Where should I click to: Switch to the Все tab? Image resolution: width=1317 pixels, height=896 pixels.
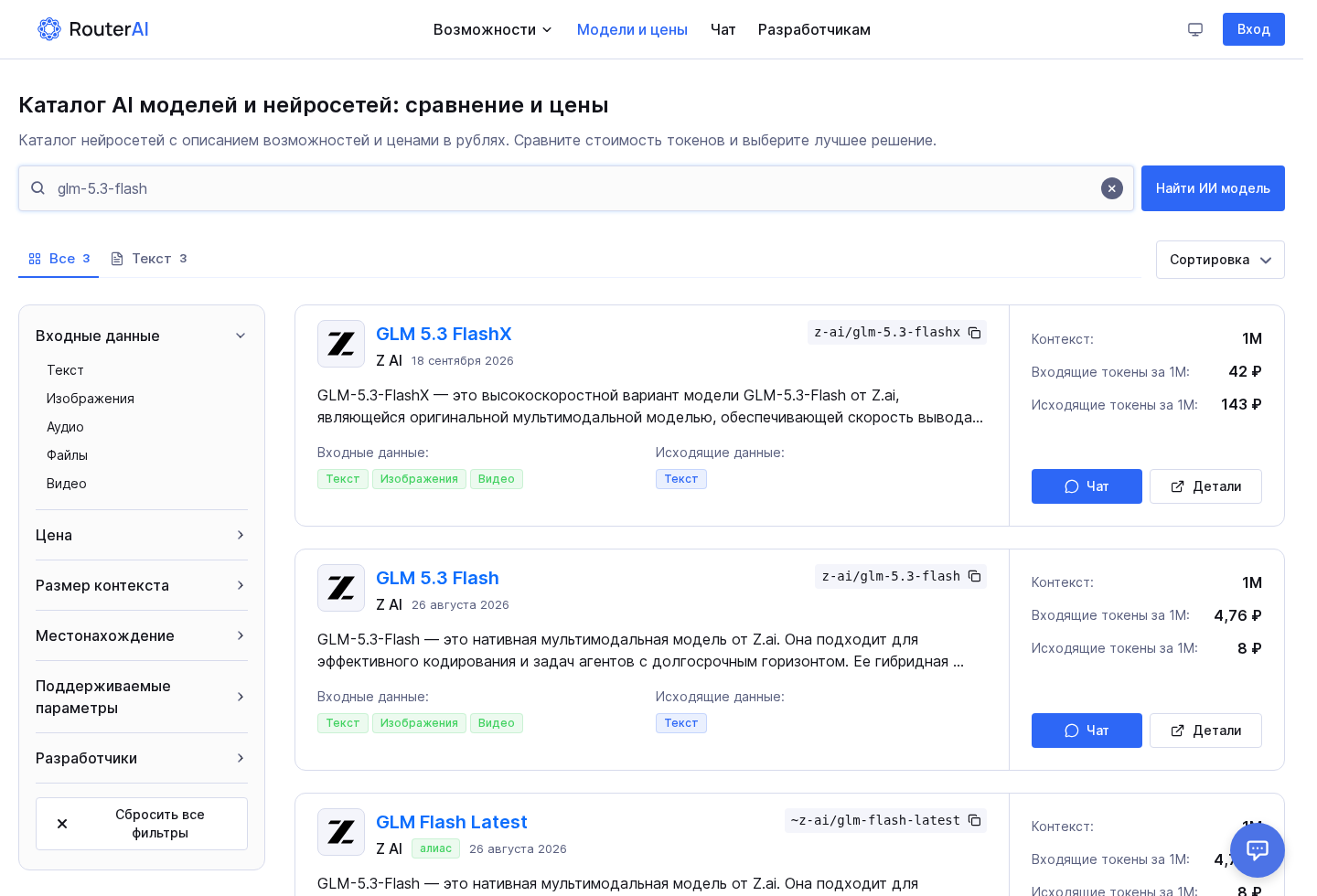pyautogui.click(x=59, y=259)
